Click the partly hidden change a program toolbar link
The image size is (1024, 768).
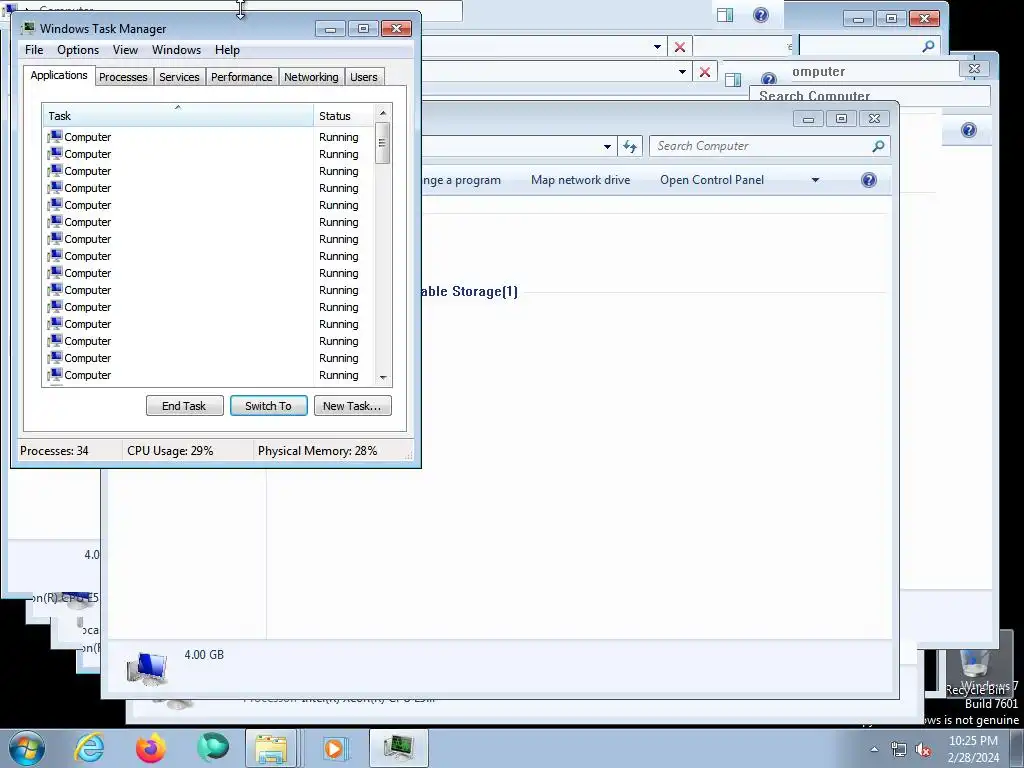pyautogui.click(x=462, y=180)
